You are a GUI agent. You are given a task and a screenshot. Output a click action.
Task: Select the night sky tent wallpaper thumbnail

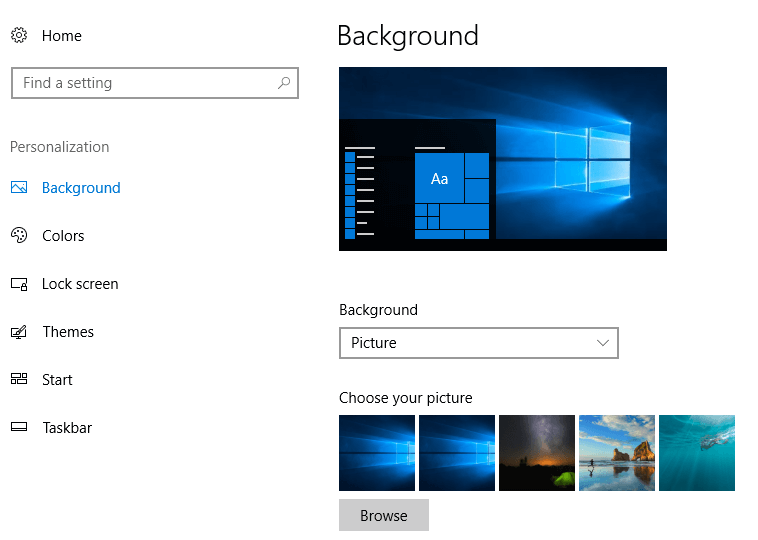[x=537, y=453]
